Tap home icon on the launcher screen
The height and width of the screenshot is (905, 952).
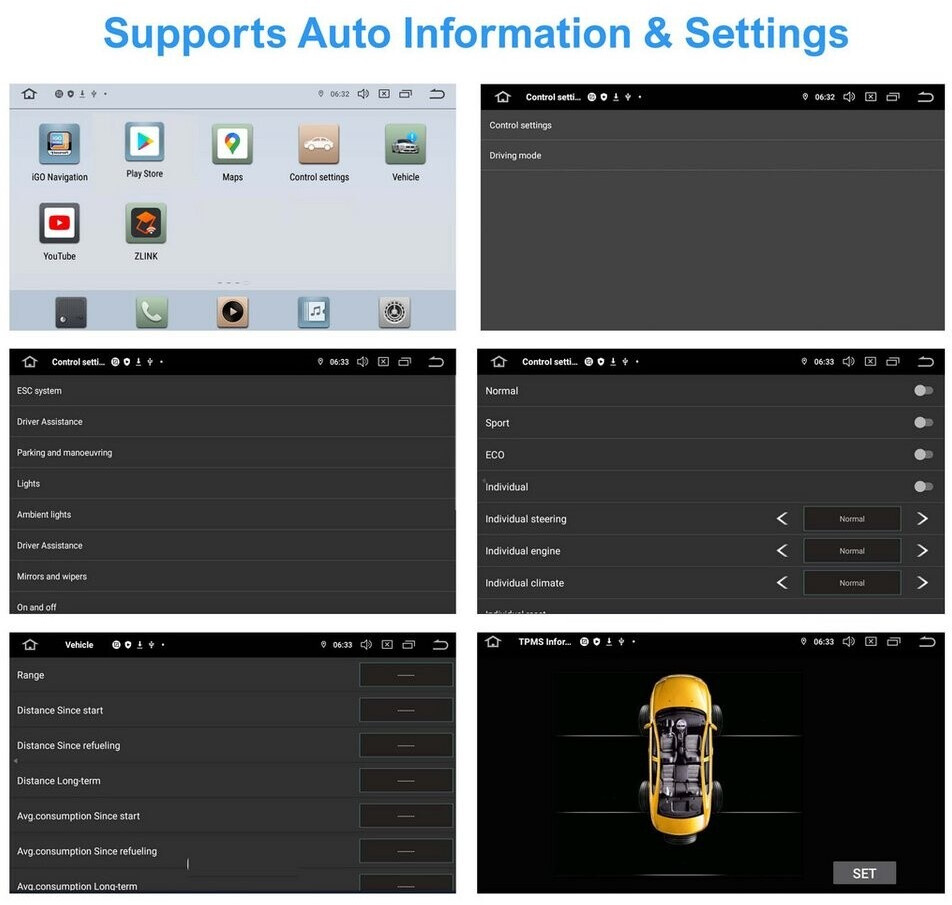click(x=29, y=93)
